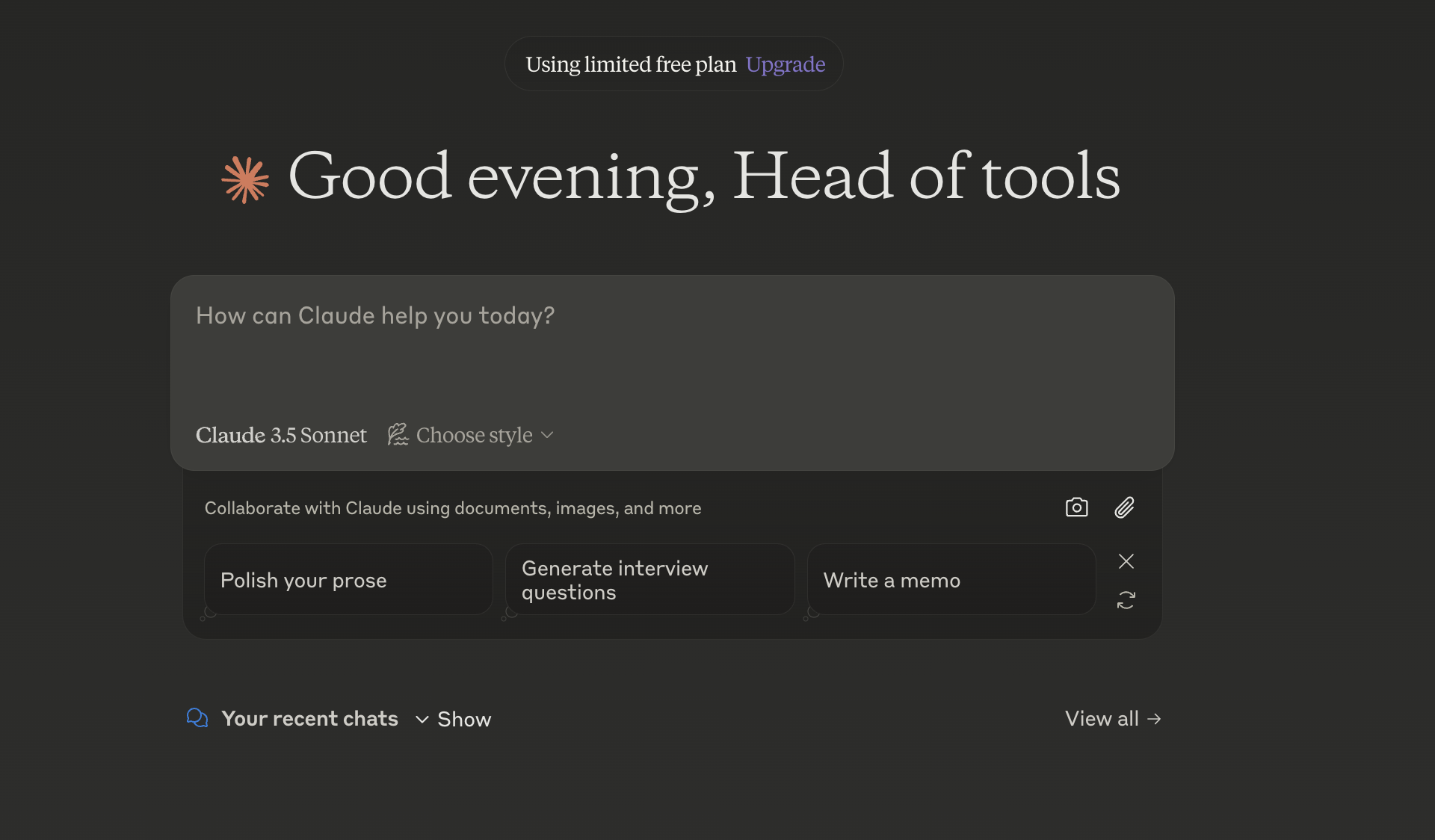Select the Polish your prose suggestion

pos(348,580)
